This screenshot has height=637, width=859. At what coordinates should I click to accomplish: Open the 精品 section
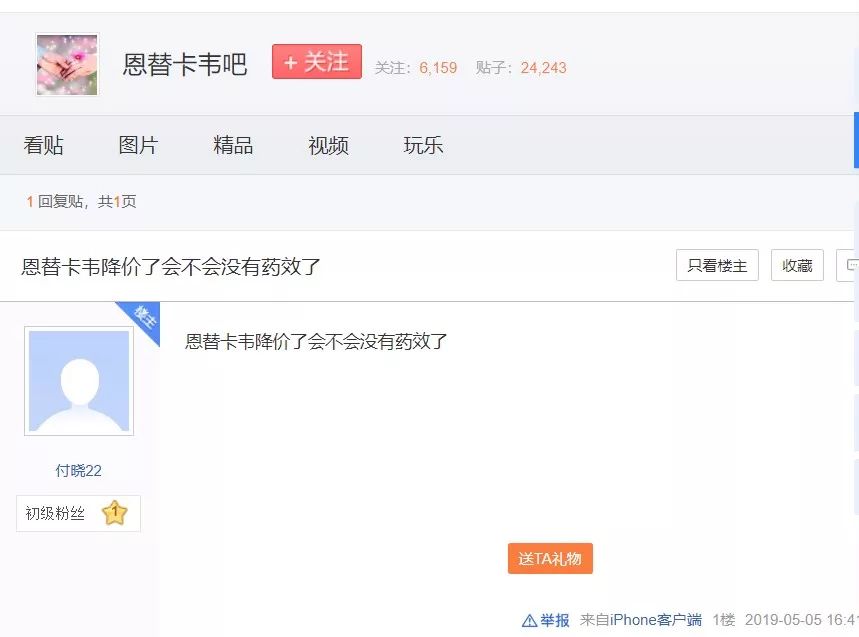tap(232, 145)
